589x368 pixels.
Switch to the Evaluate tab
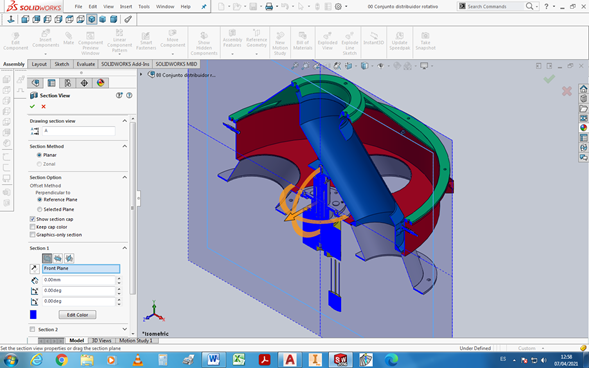tap(86, 64)
